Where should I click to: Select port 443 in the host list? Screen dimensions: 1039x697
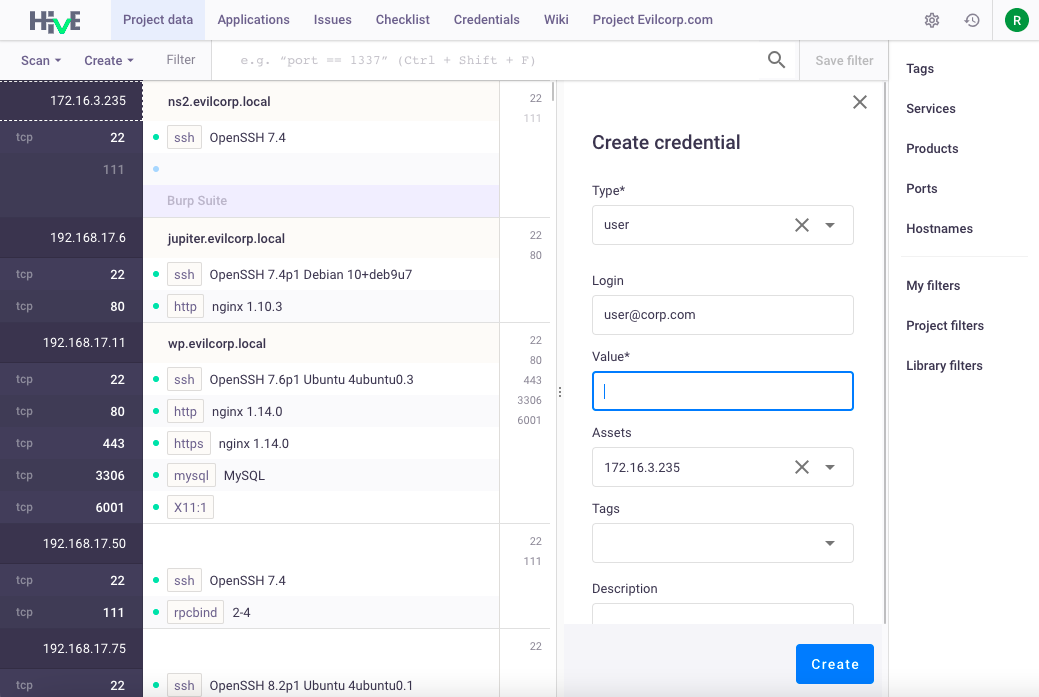pyautogui.click(x=72, y=443)
